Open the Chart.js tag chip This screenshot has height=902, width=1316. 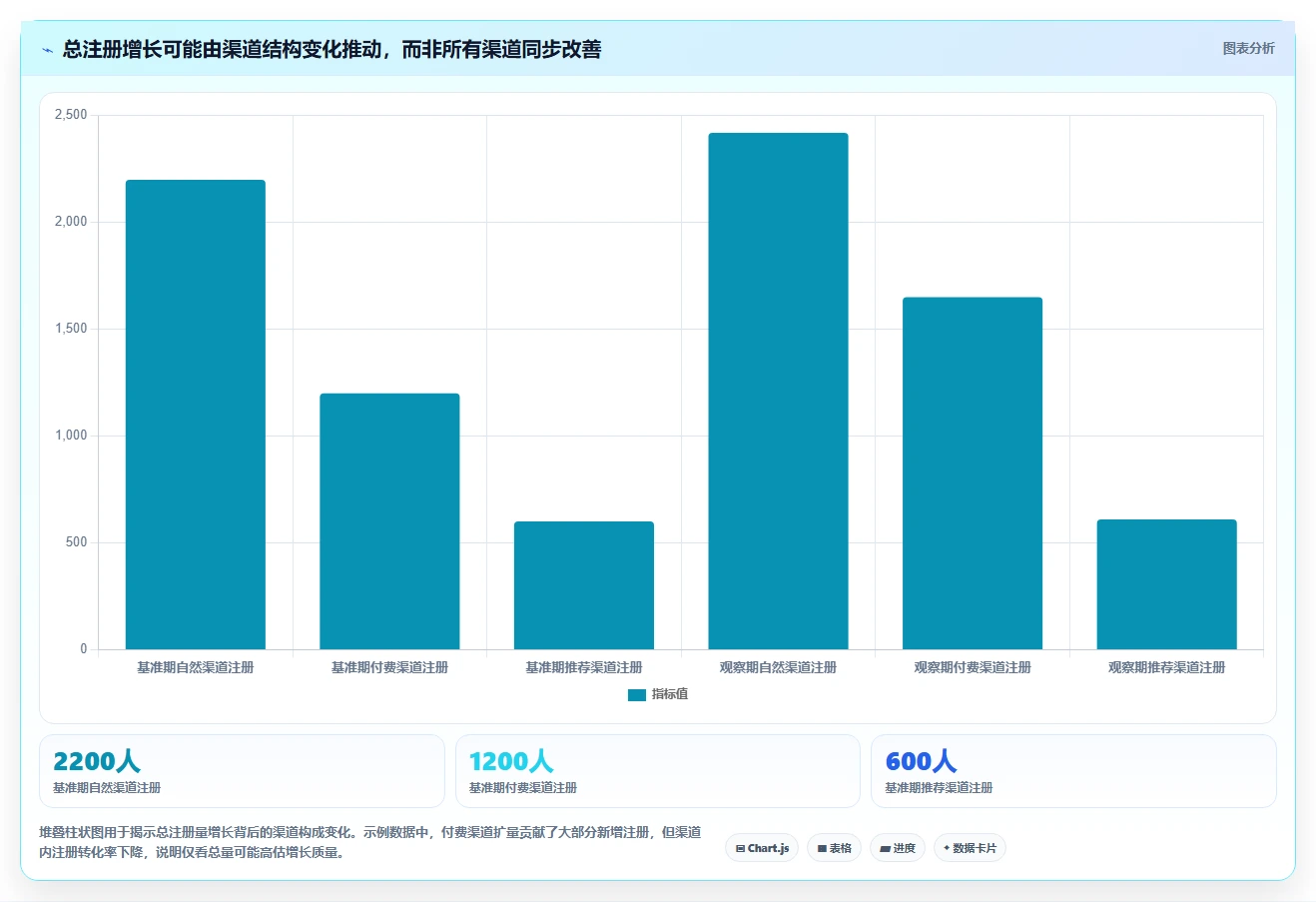tap(762, 848)
